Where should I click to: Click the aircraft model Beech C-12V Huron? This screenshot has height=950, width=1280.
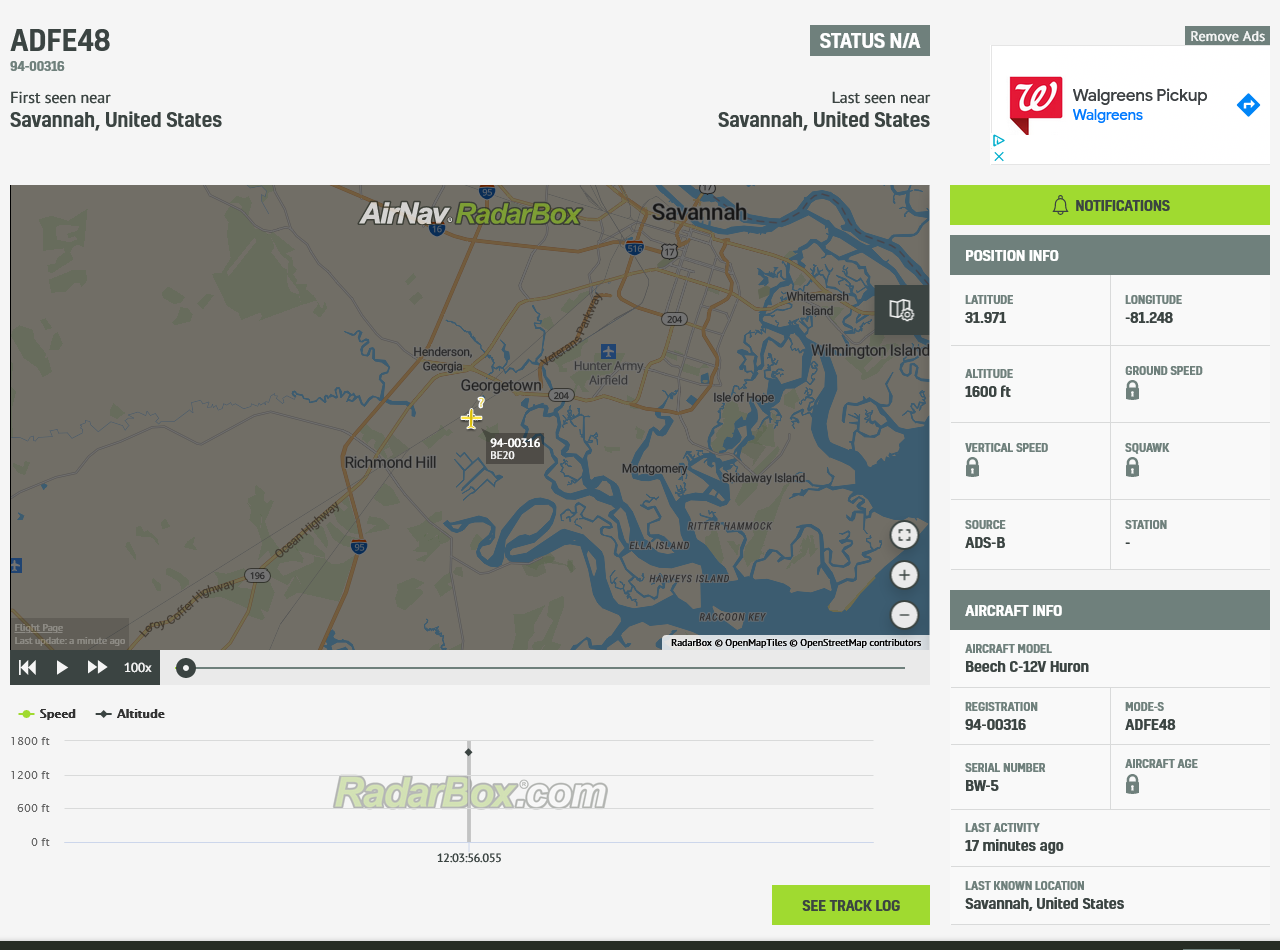tap(1027, 667)
